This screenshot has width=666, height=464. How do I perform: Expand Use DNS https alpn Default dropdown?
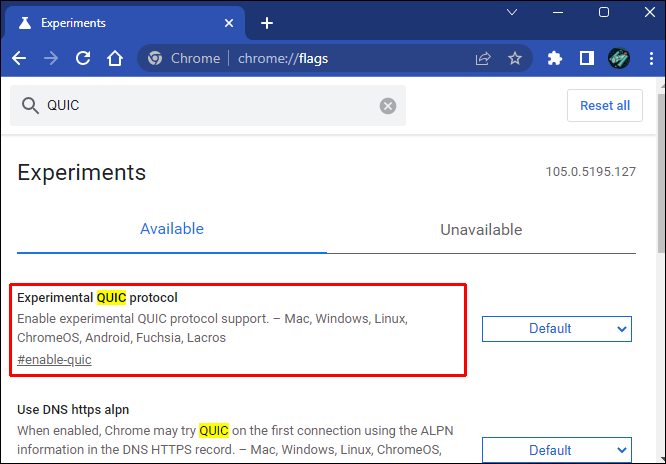tap(556, 450)
